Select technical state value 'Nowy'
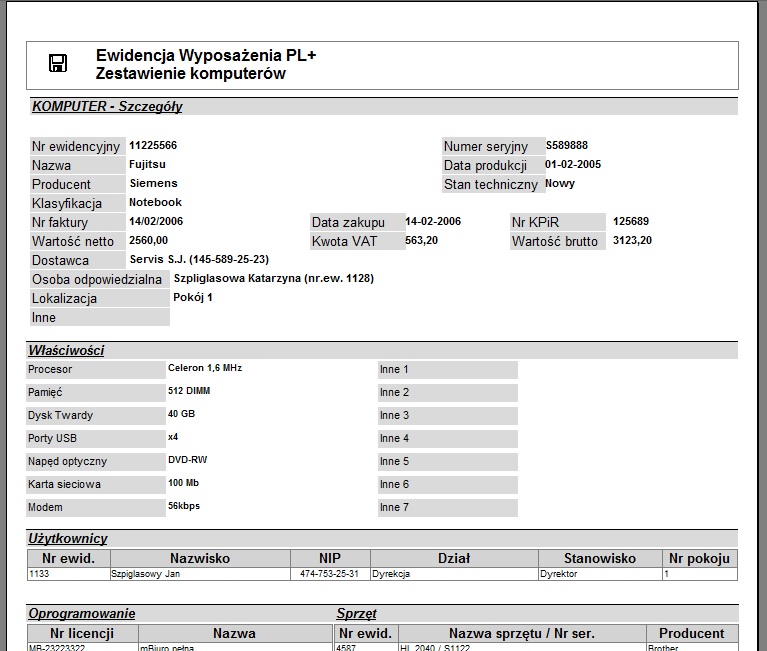 click(x=560, y=183)
